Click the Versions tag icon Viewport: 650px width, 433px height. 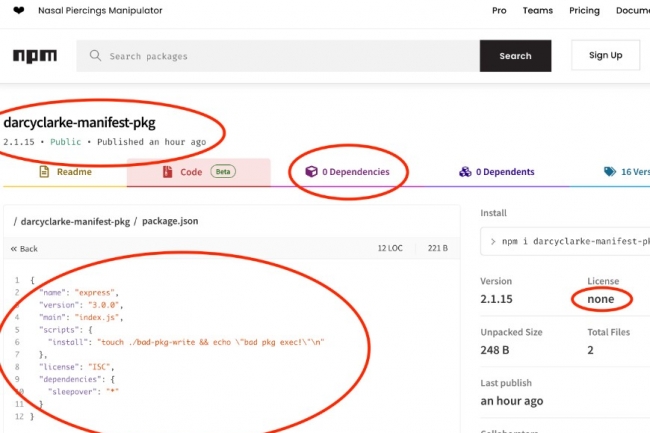click(x=609, y=172)
